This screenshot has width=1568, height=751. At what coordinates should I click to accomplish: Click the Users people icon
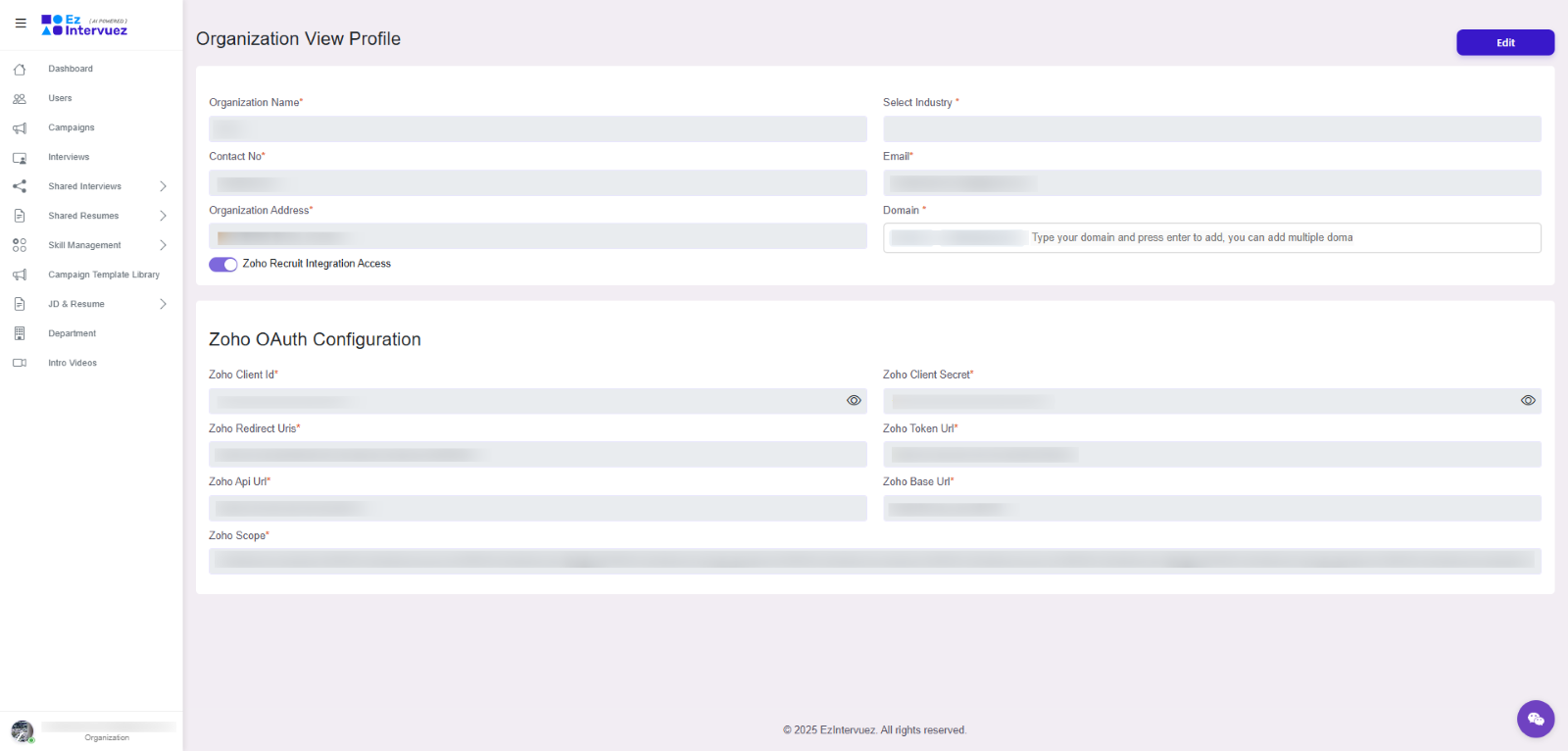pos(20,99)
